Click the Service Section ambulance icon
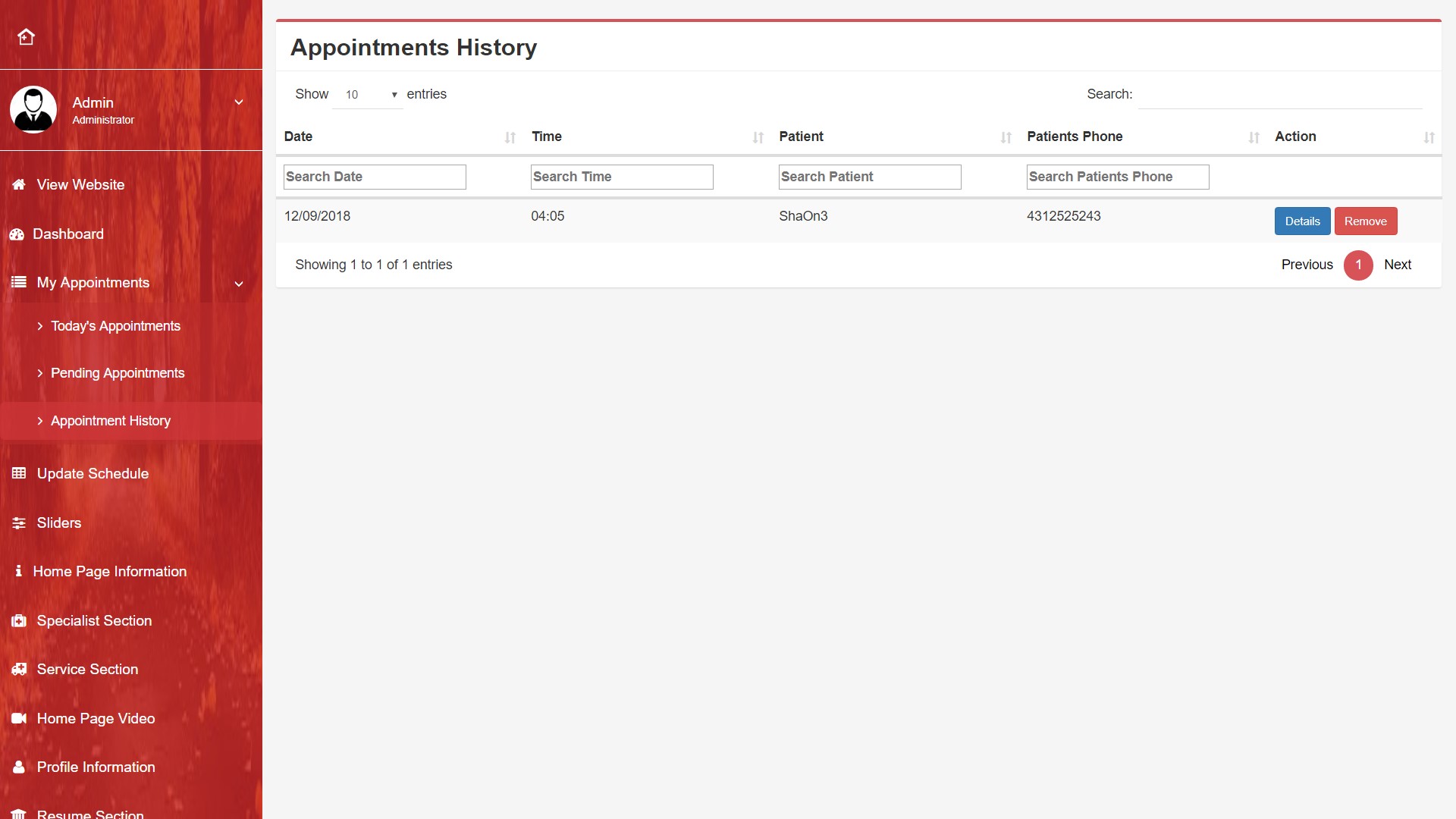The image size is (1456, 819). [x=19, y=670]
